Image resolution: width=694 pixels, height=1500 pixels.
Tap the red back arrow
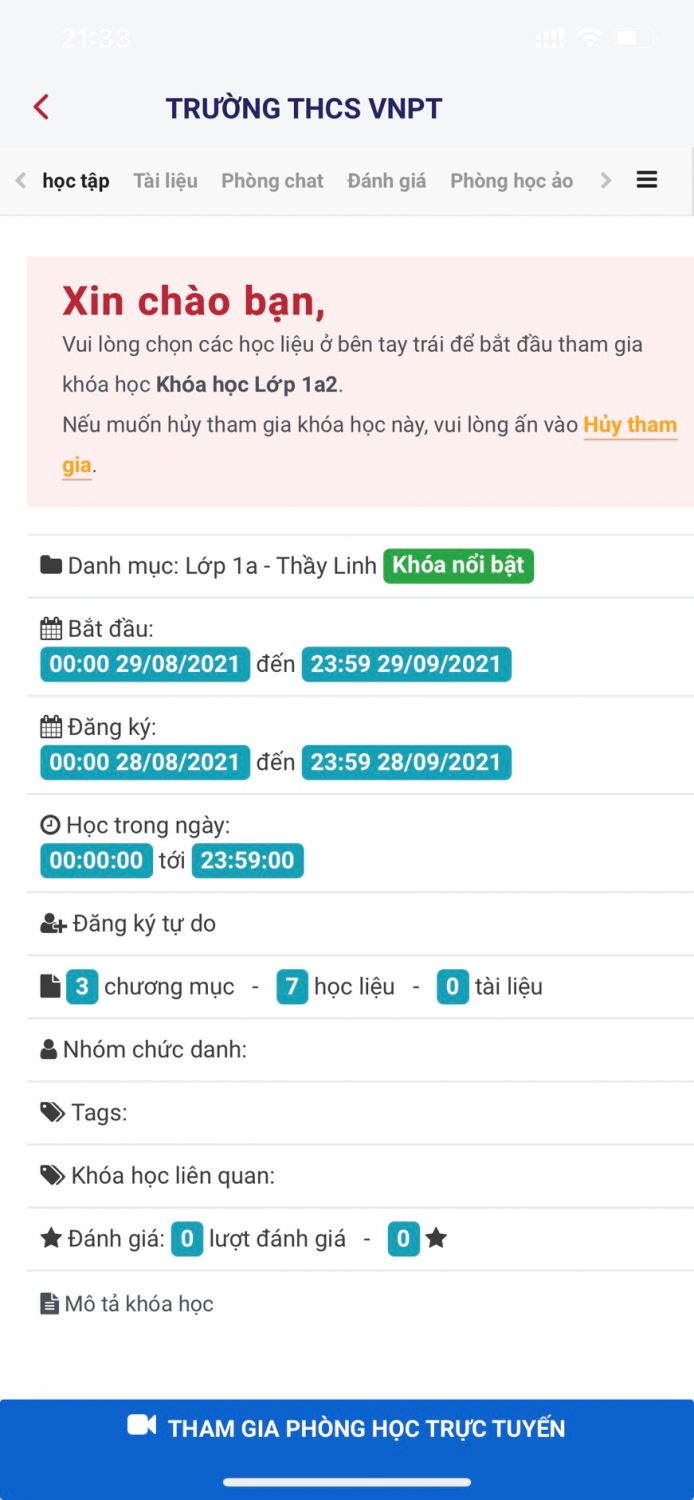[41, 107]
